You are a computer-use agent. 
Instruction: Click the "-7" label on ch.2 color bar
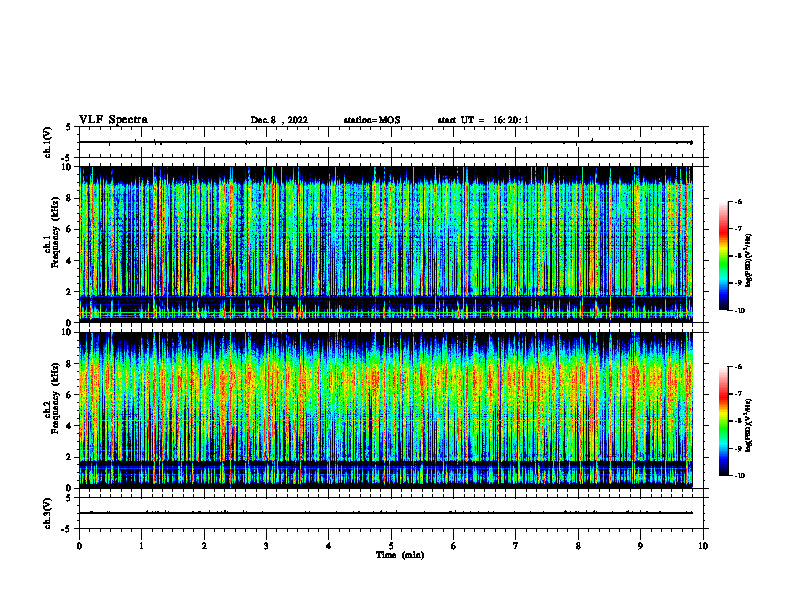coord(738,394)
